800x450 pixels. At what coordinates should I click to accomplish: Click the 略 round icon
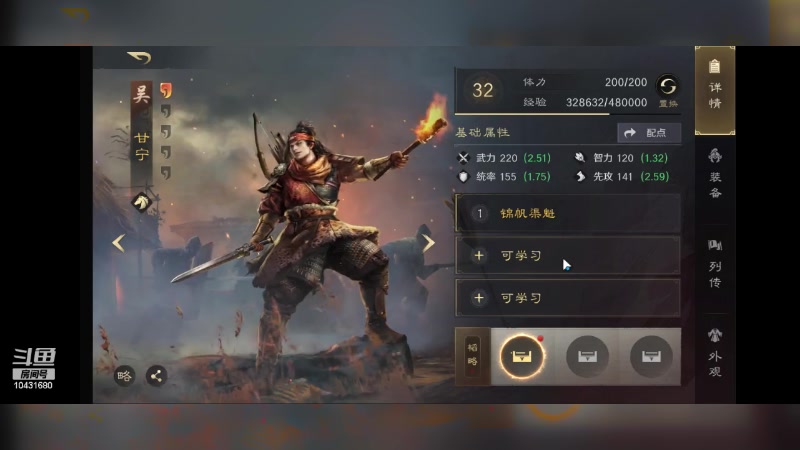(124, 377)
